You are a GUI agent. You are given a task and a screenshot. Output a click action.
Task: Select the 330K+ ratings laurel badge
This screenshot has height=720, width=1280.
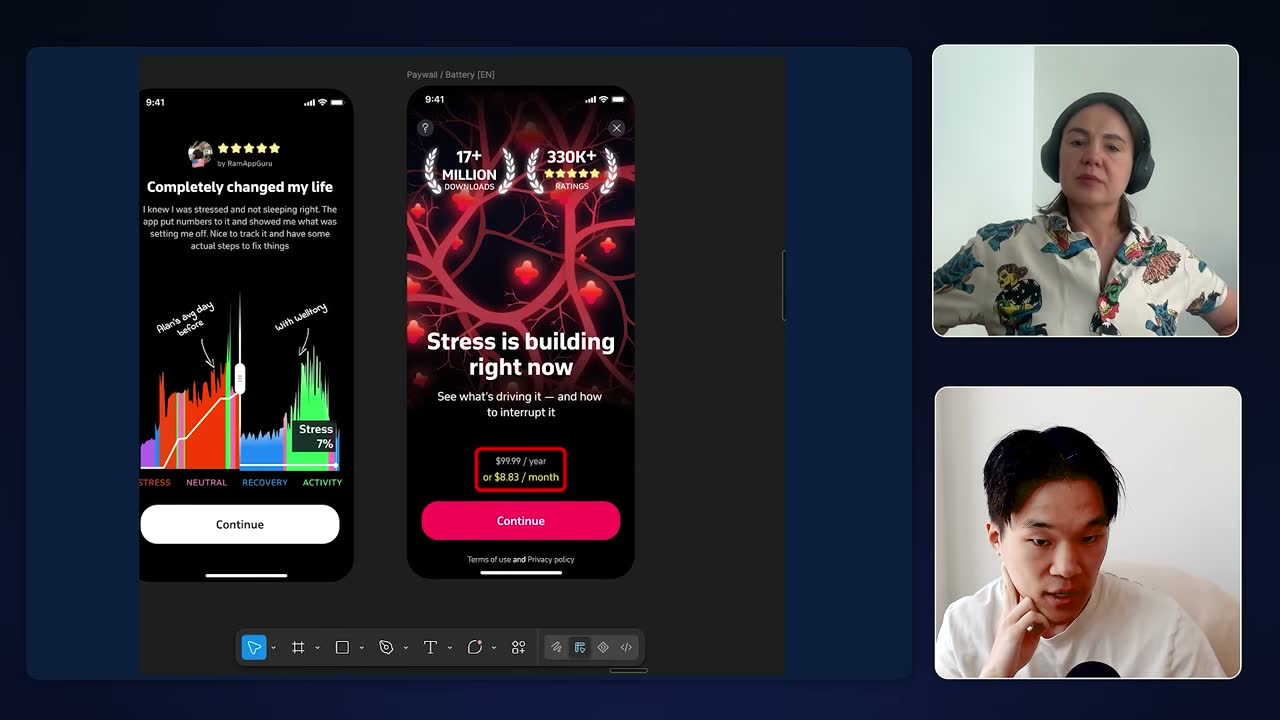(x=572, y=171)
